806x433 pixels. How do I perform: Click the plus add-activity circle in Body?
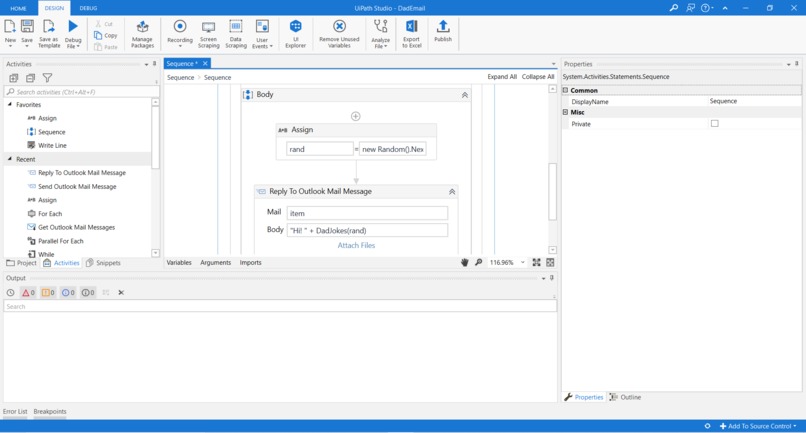356,116
